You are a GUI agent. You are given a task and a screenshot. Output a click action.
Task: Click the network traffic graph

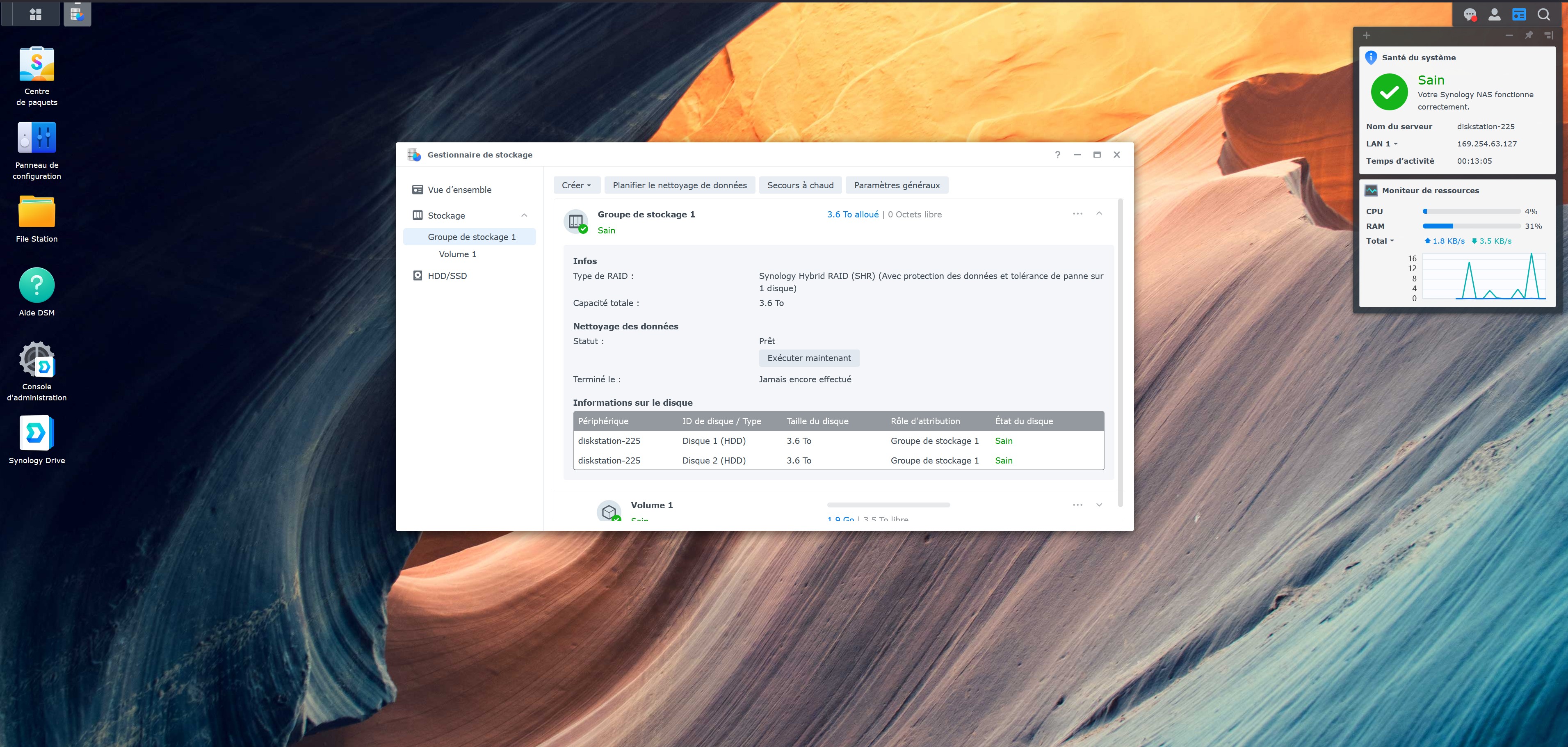pyautogui.click(x=1484, y=276)
